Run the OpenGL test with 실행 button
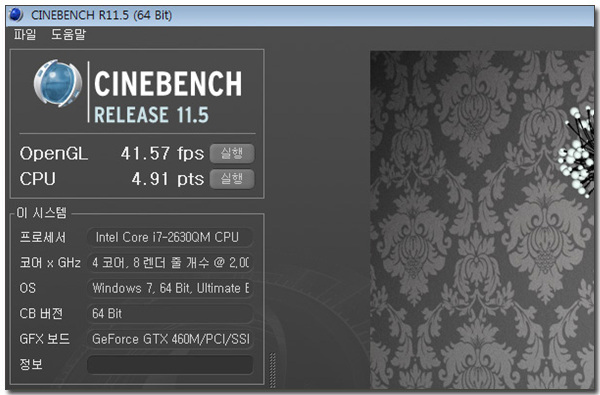The height and width of the screenshot is (395, 600). tap(232, 153)
